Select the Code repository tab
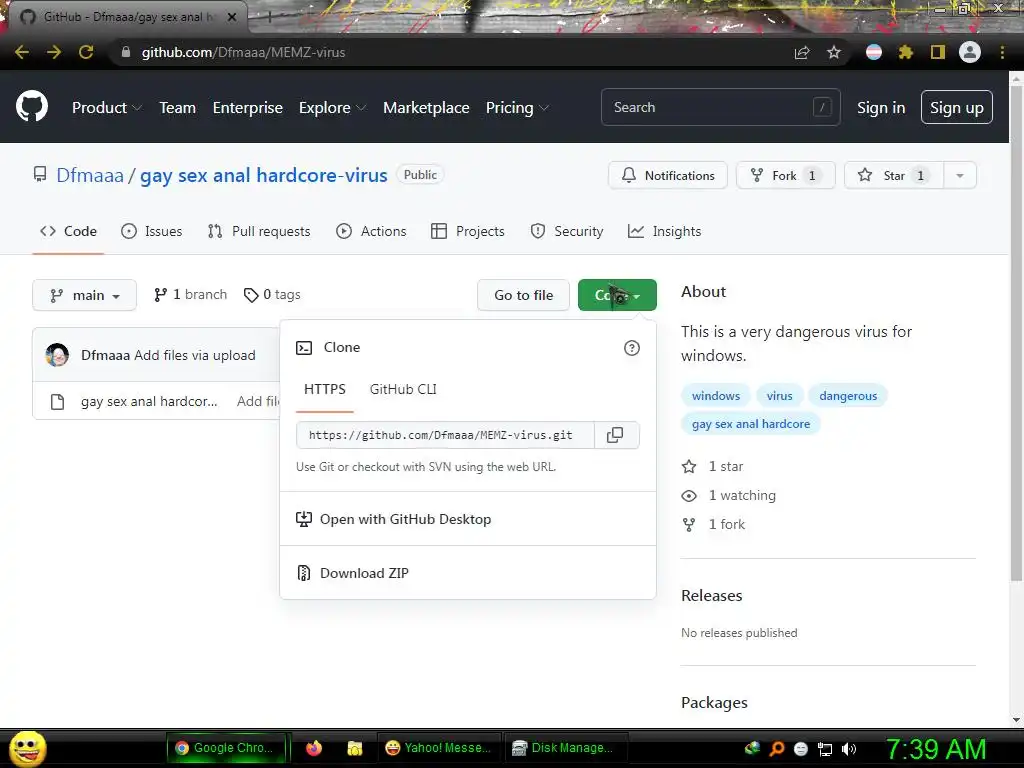Screen dimensions: 1024x768 pyautogui.click(x=68, y=231)
